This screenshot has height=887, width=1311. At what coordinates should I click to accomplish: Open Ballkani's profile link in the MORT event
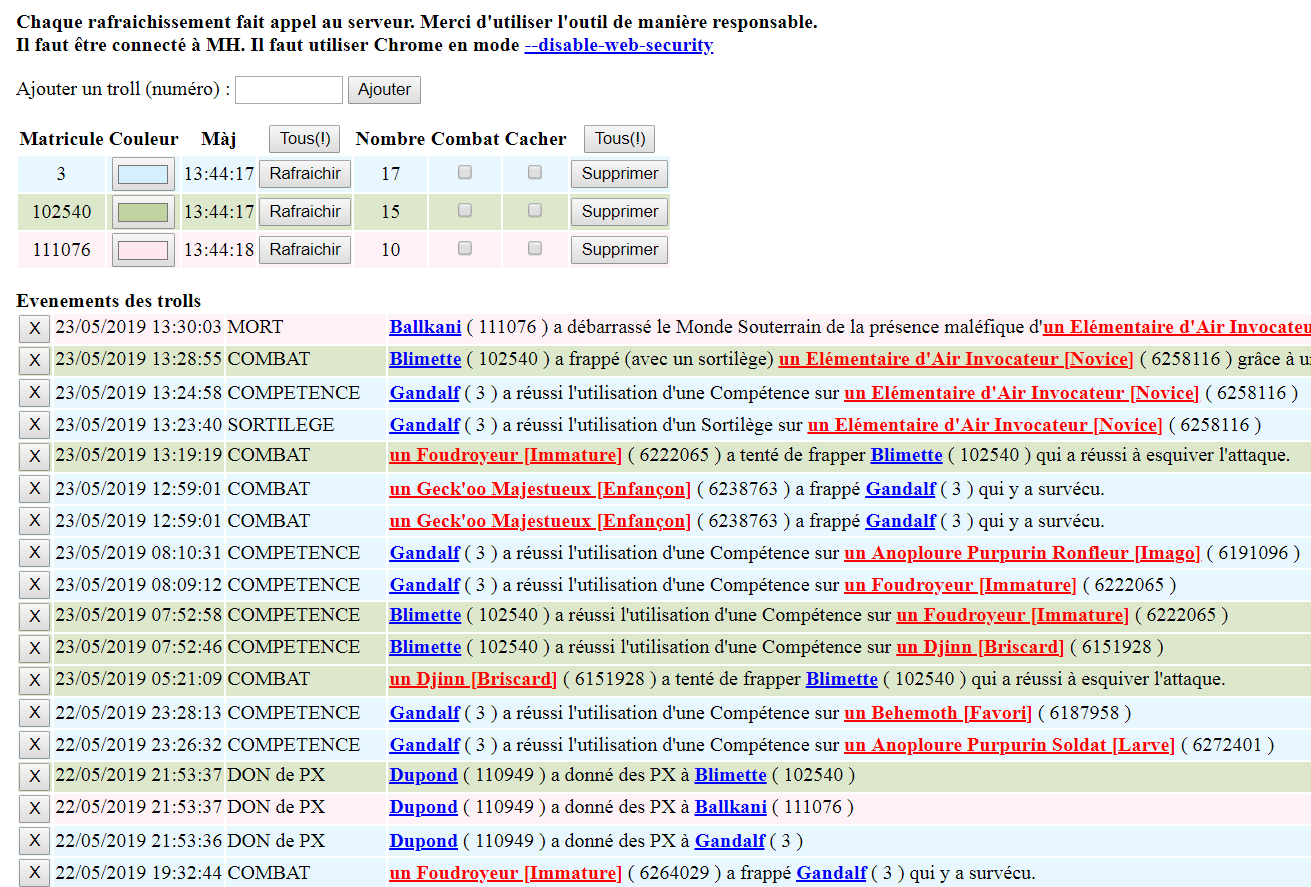click(x=425, y=327)
